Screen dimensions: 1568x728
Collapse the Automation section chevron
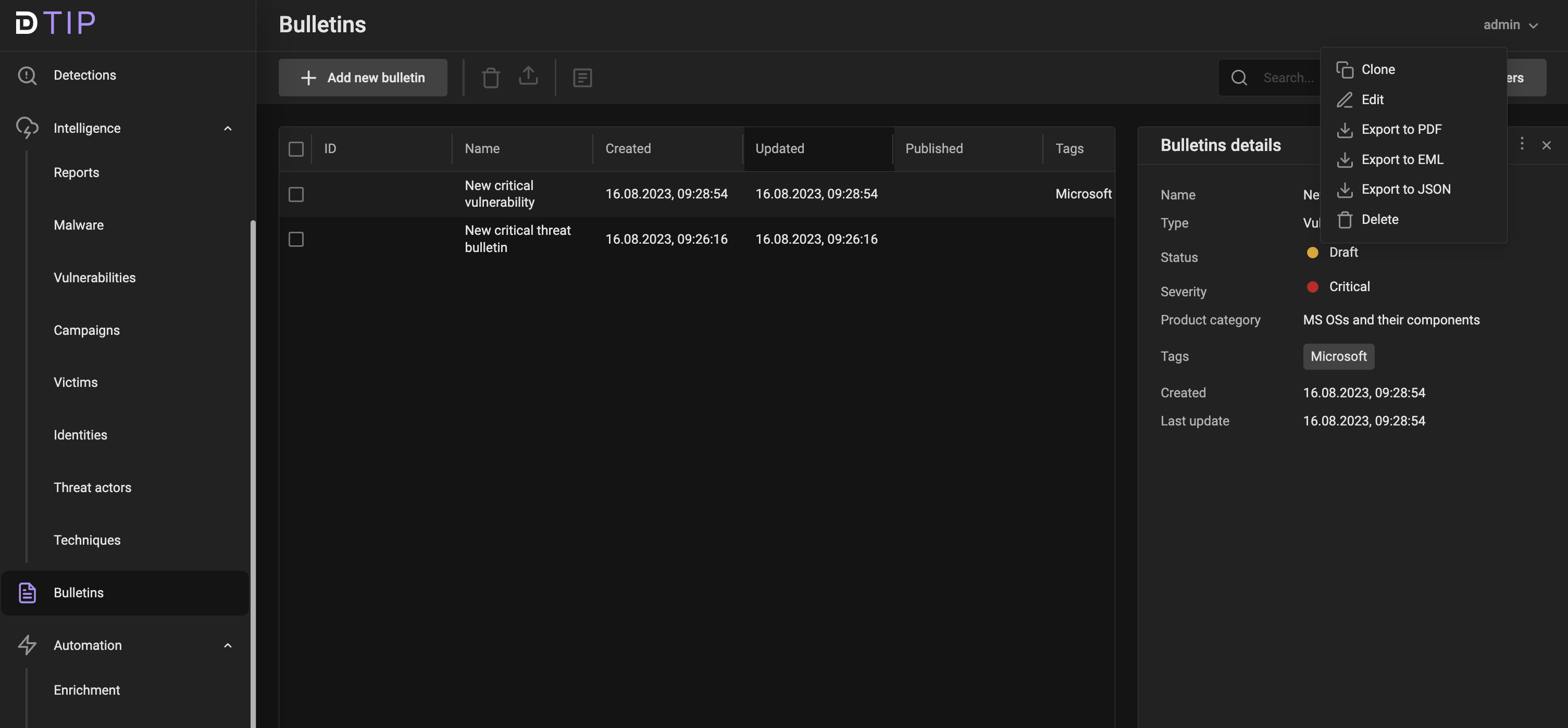point(228,645)
